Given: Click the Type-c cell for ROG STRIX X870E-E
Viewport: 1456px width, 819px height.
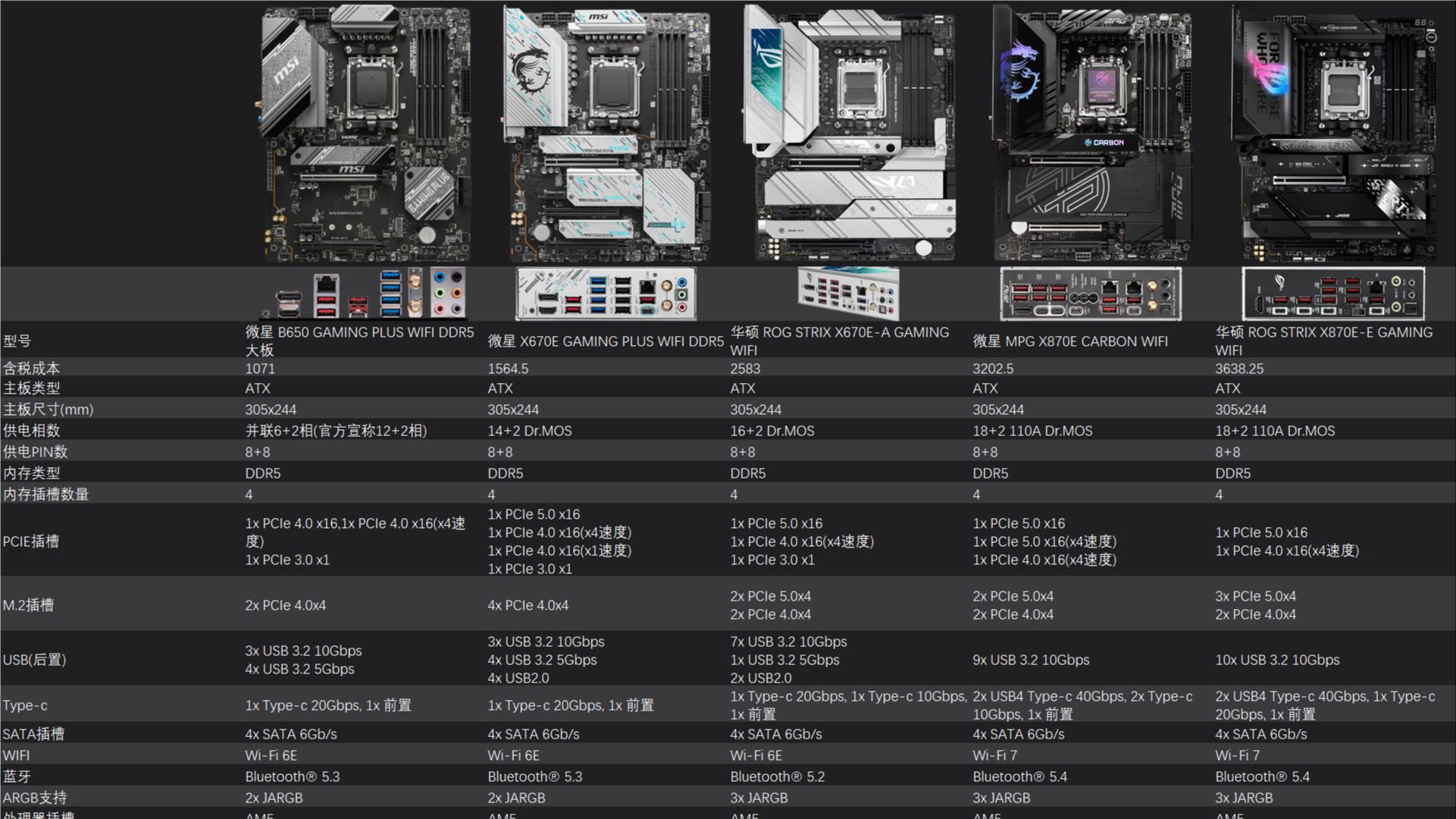Looking at the screenshot, I should coord(1325,705).
